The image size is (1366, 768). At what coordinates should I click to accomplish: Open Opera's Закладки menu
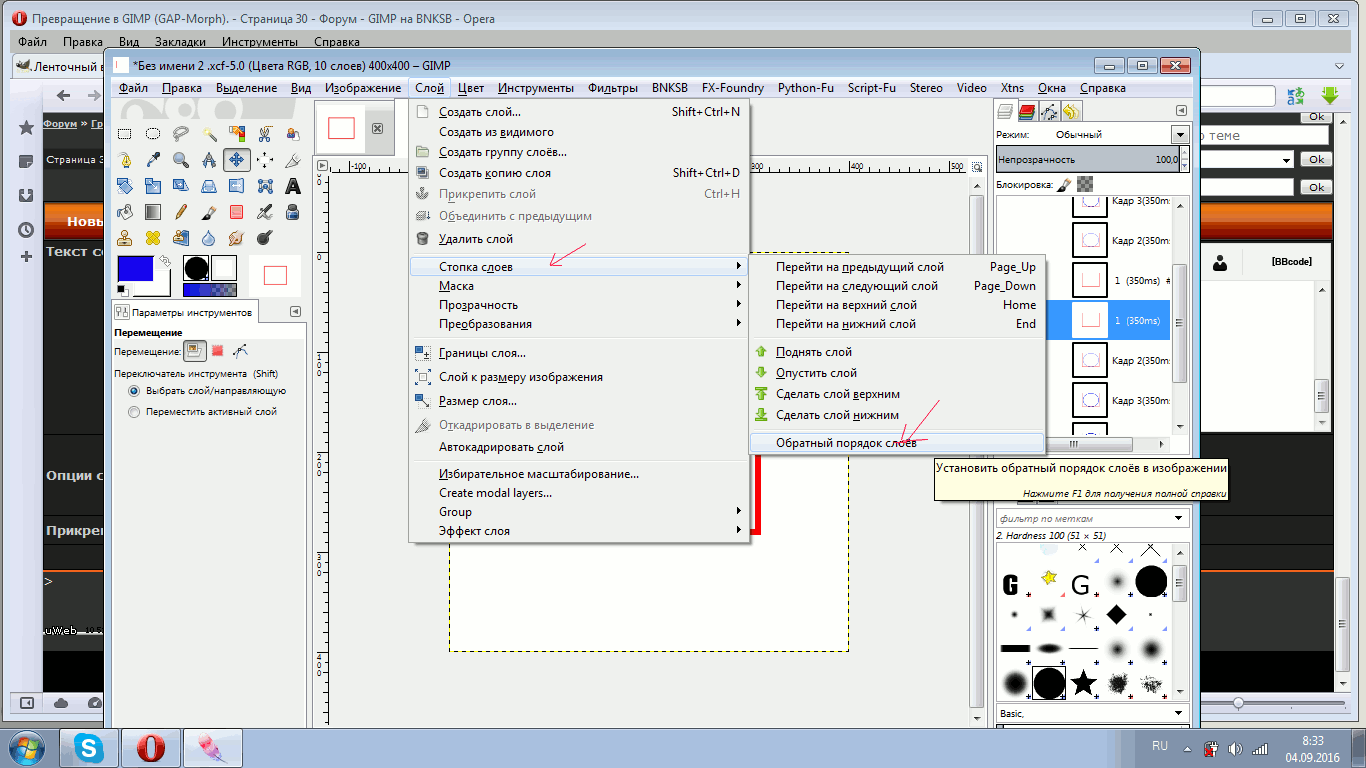[180, 42]
